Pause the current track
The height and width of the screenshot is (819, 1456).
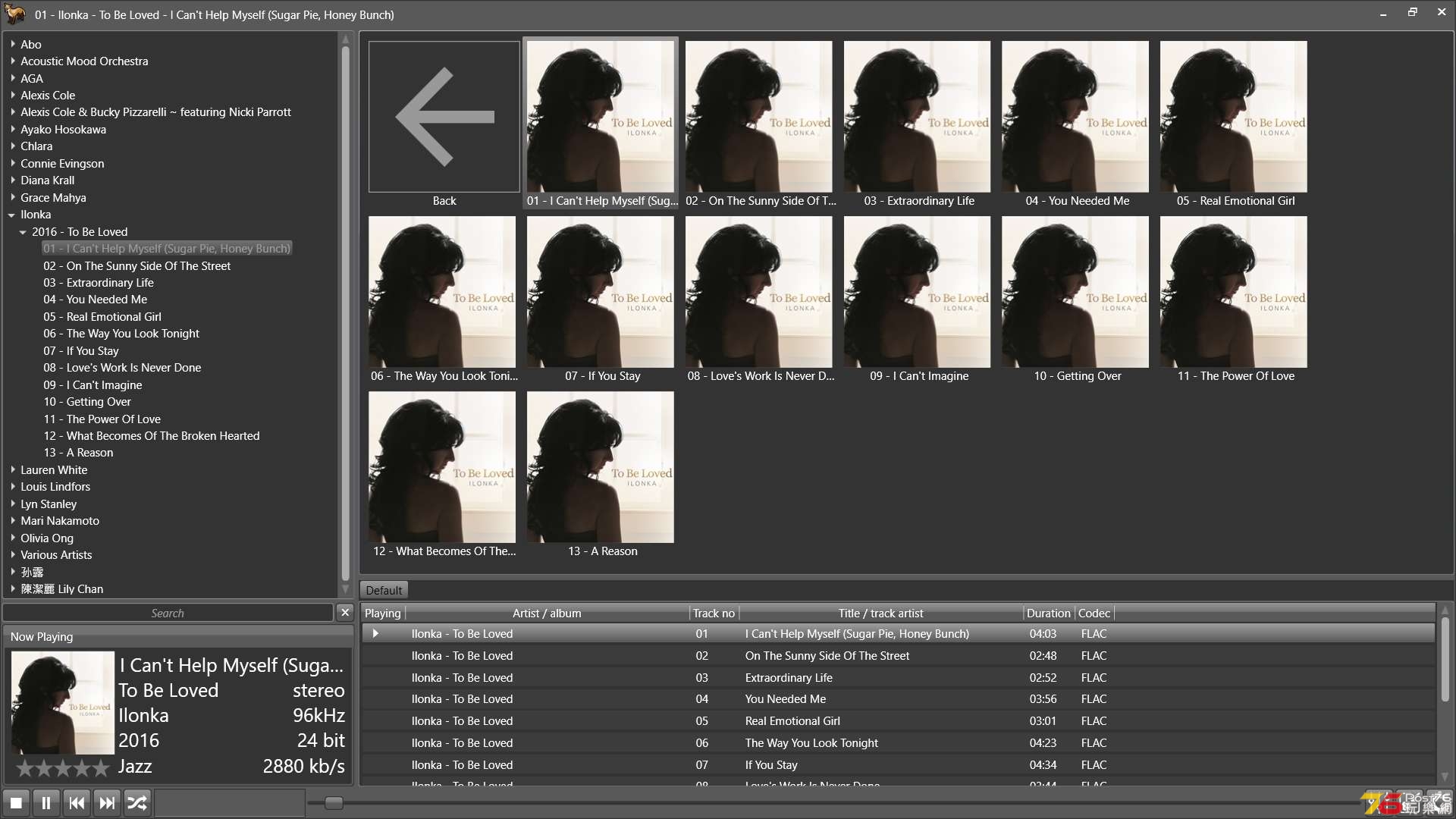(46, 802)
